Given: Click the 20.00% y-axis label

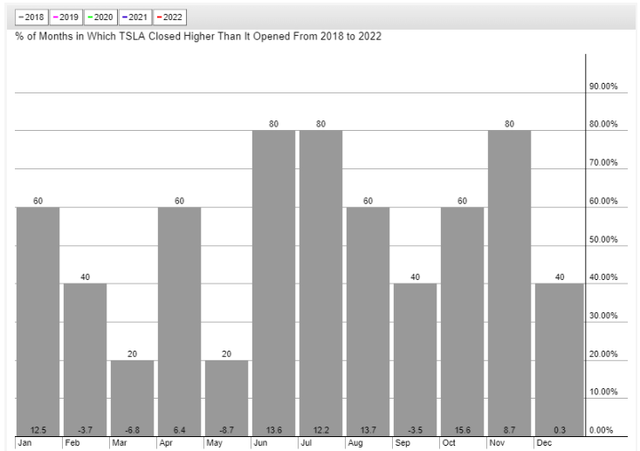Looking at the screenshot, I should point(603,354).
